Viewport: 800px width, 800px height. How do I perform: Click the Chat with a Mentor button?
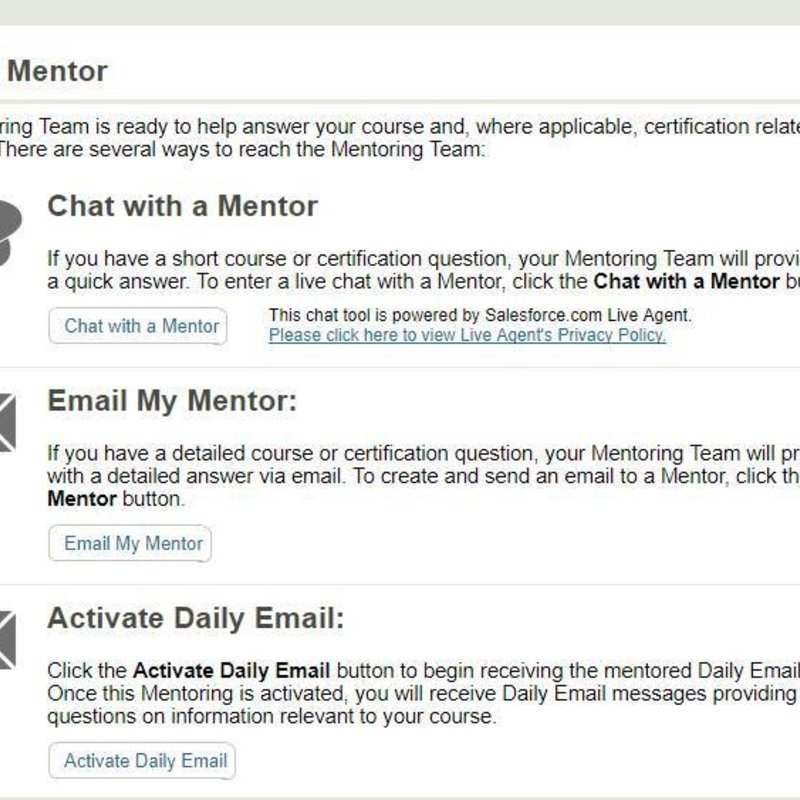click(x=138, y=326)
